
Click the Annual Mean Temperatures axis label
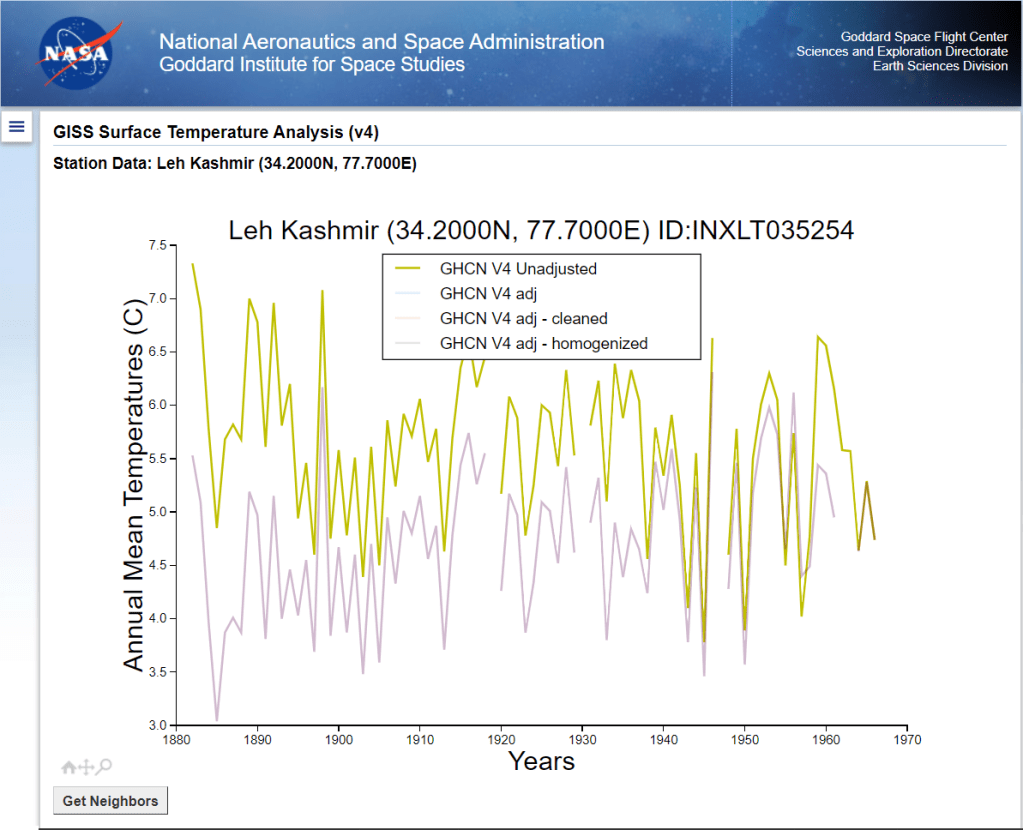click(x=135, y=484)
